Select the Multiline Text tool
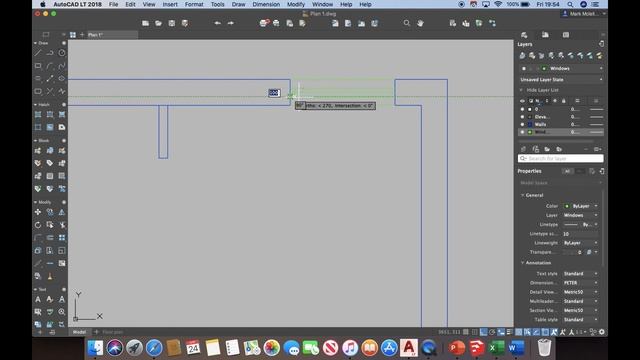 click(x=38, y=299)
